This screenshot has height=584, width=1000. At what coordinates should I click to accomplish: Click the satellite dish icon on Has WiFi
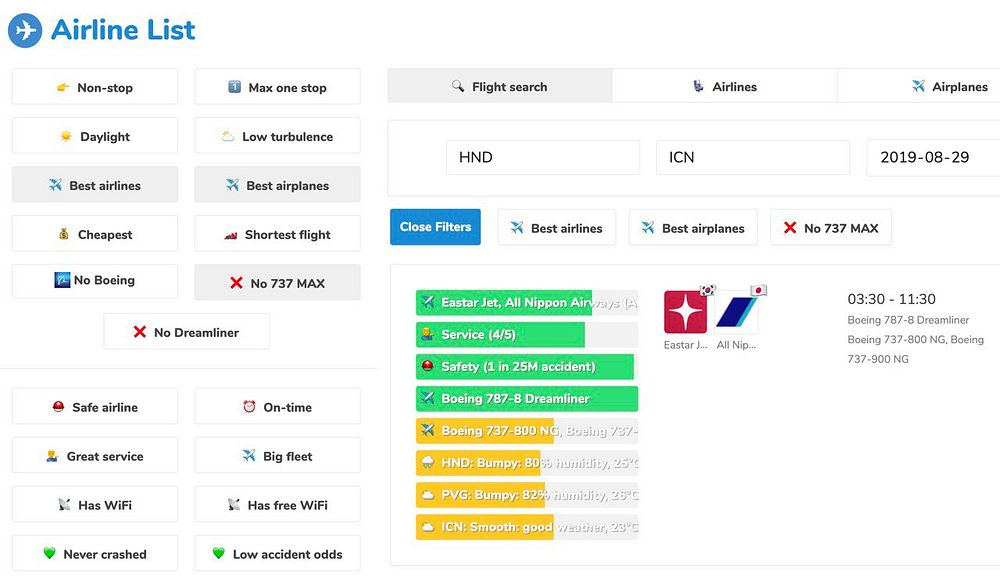[x=64, y=504]
